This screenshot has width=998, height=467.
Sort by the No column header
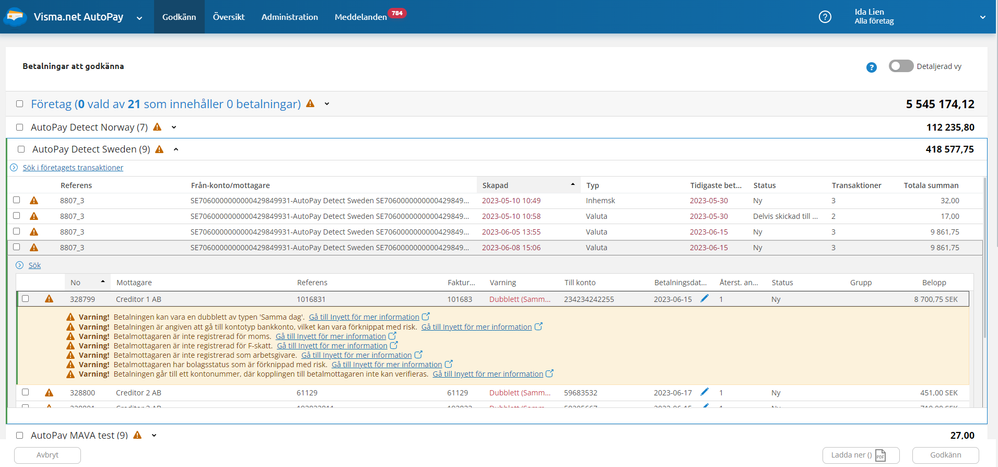click(x=88, y=282)
